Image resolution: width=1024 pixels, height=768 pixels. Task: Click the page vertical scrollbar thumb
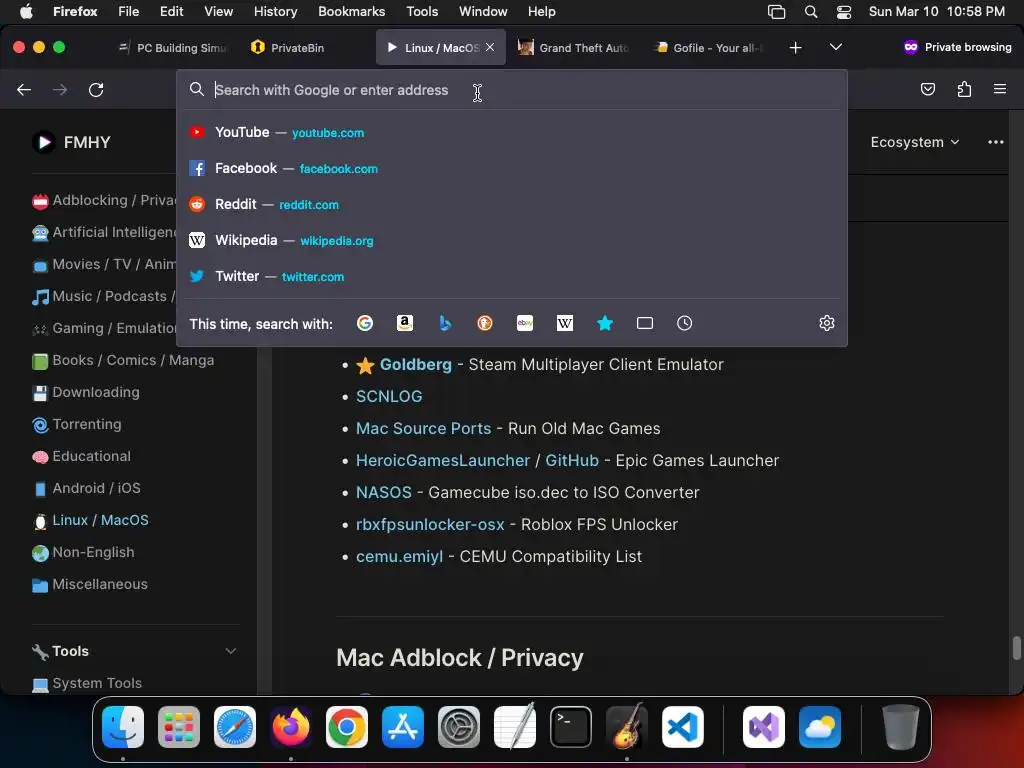point(1016,648)
